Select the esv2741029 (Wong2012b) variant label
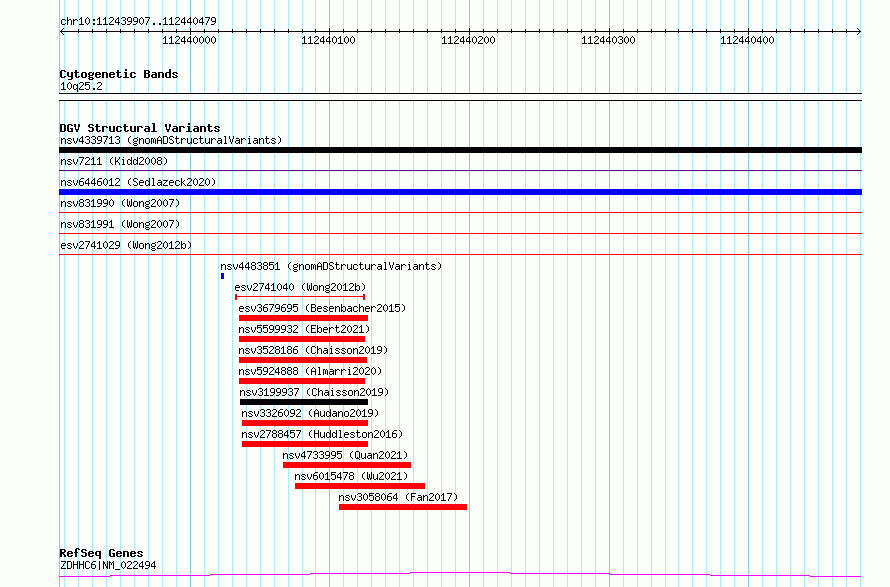 pos(125,245)
